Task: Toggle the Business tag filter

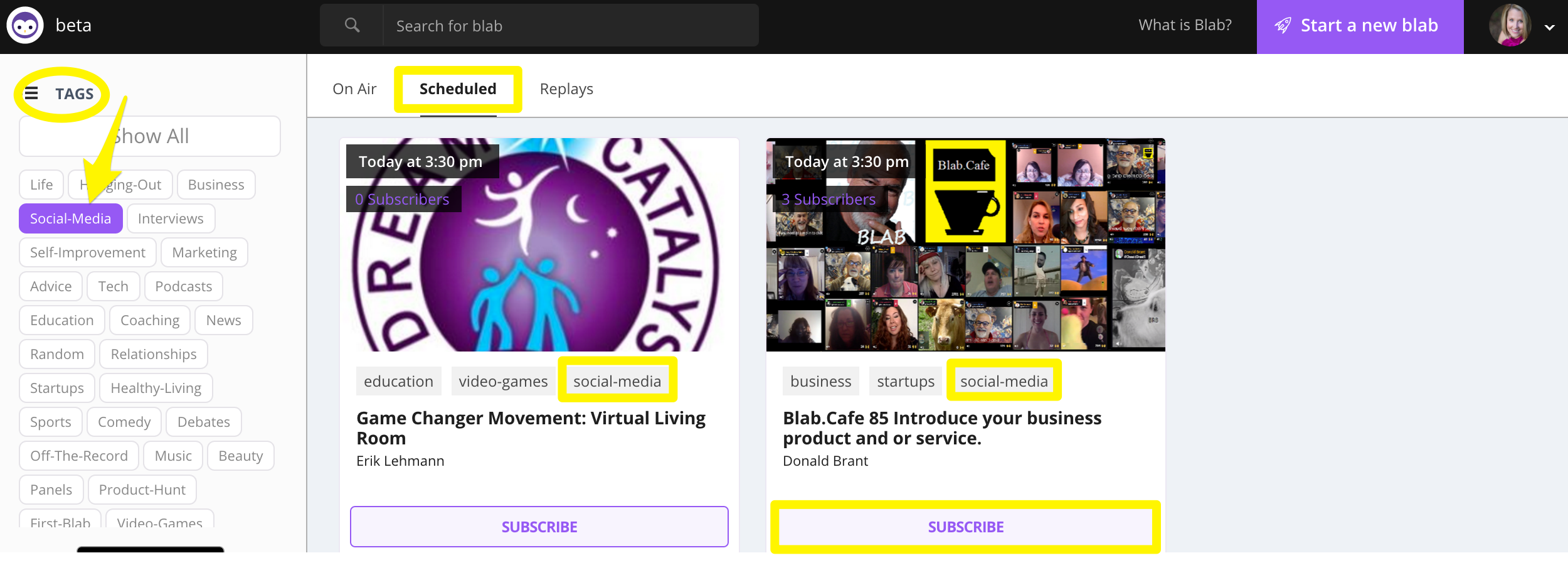Action: click(x=216, y=185)
